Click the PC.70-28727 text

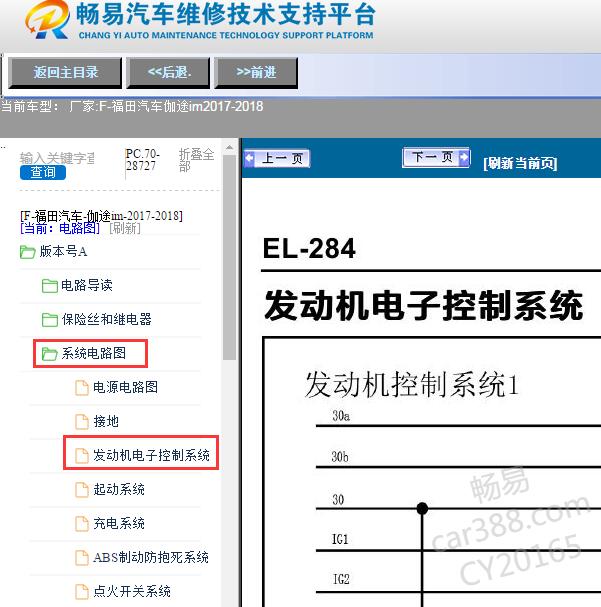(142, 159)
